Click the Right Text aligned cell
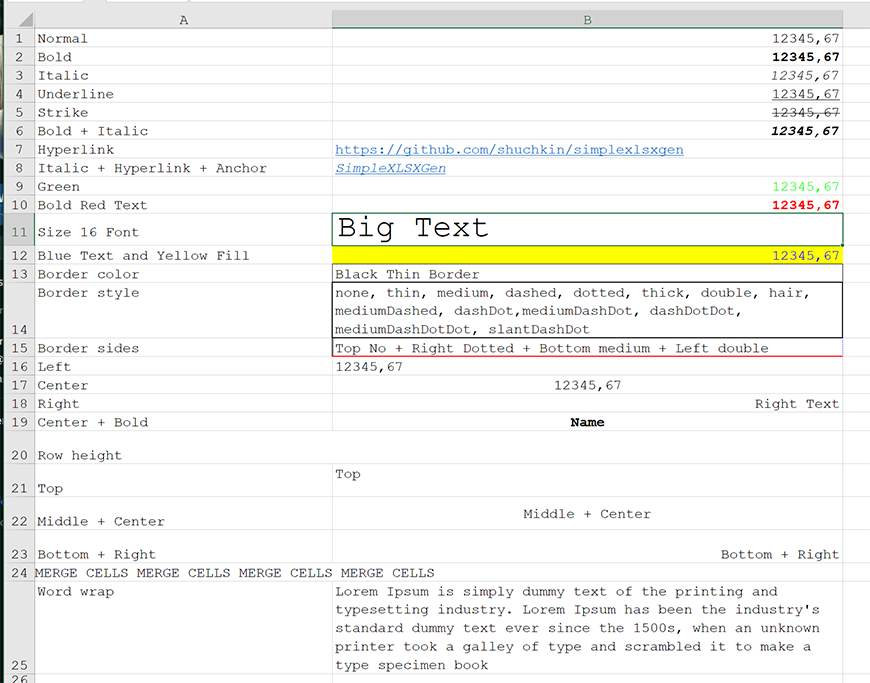870x683 pixels. click(796, 404)
